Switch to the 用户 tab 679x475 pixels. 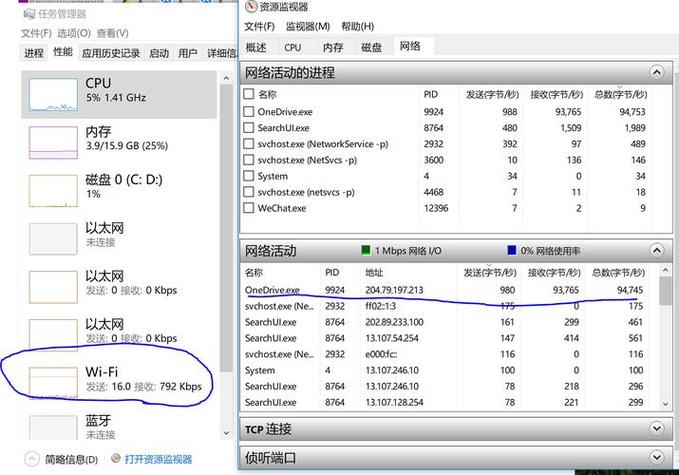coord(188,53)
